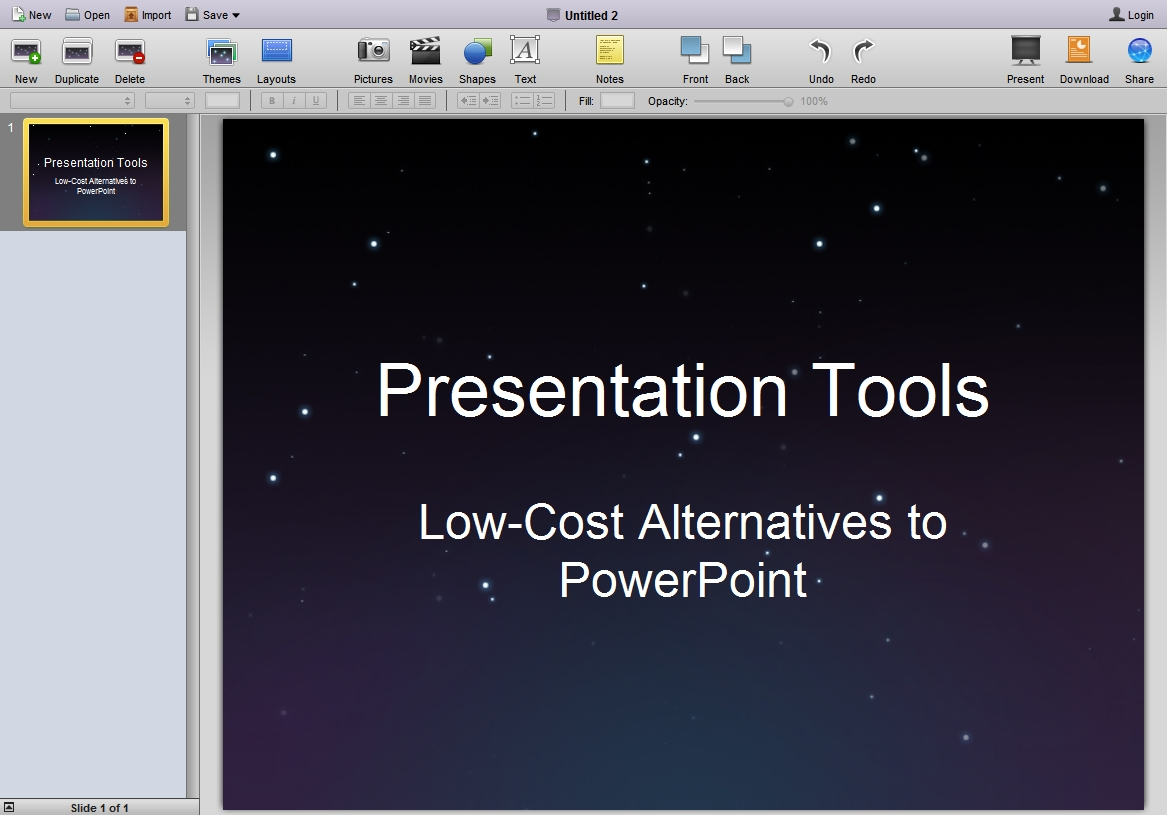
Task: Center-align the text
Action: pos(381,100)
